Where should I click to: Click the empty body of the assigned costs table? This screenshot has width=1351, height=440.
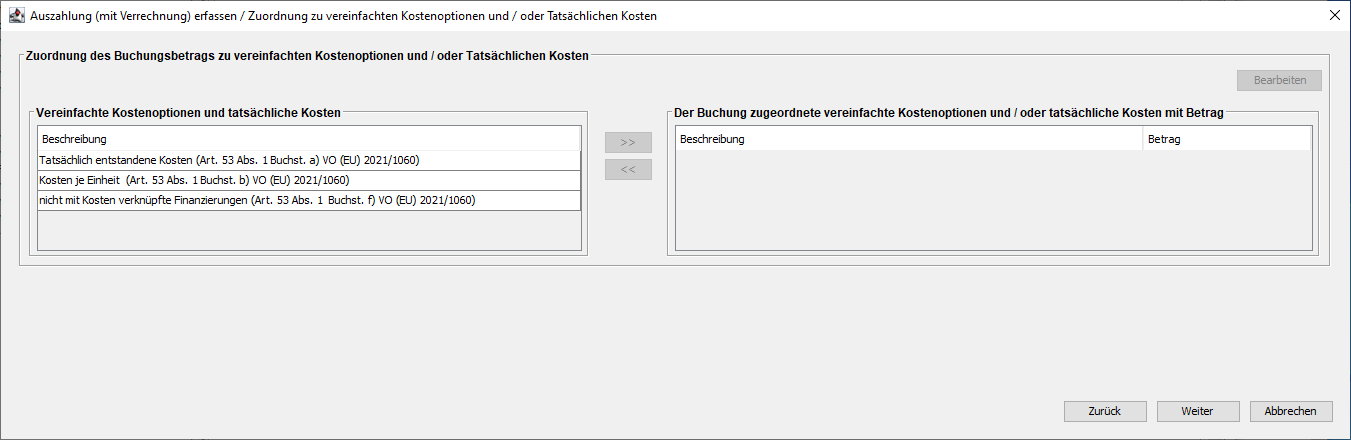[992, 200]
